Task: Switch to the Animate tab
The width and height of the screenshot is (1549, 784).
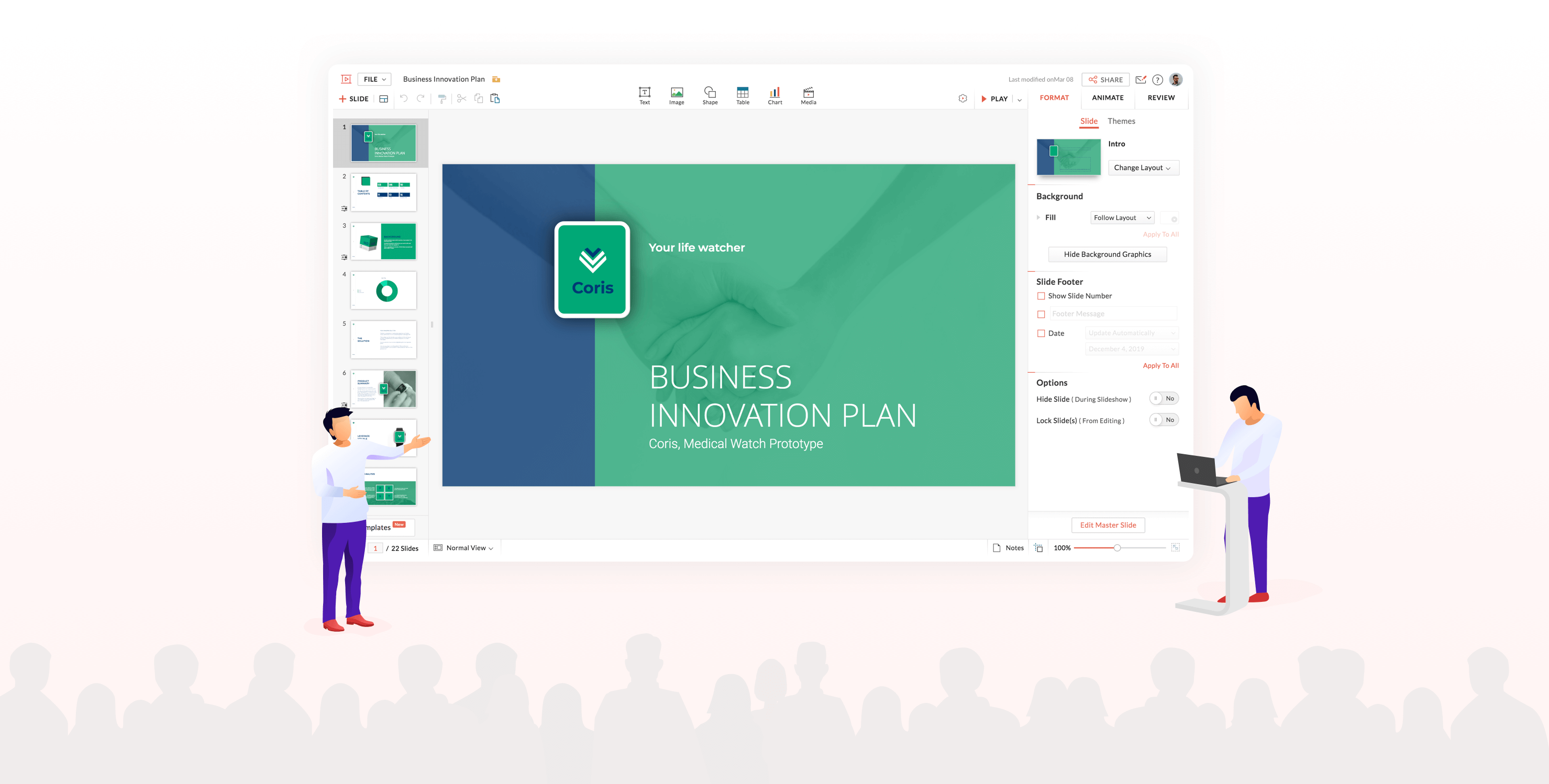Action: 1107,97
